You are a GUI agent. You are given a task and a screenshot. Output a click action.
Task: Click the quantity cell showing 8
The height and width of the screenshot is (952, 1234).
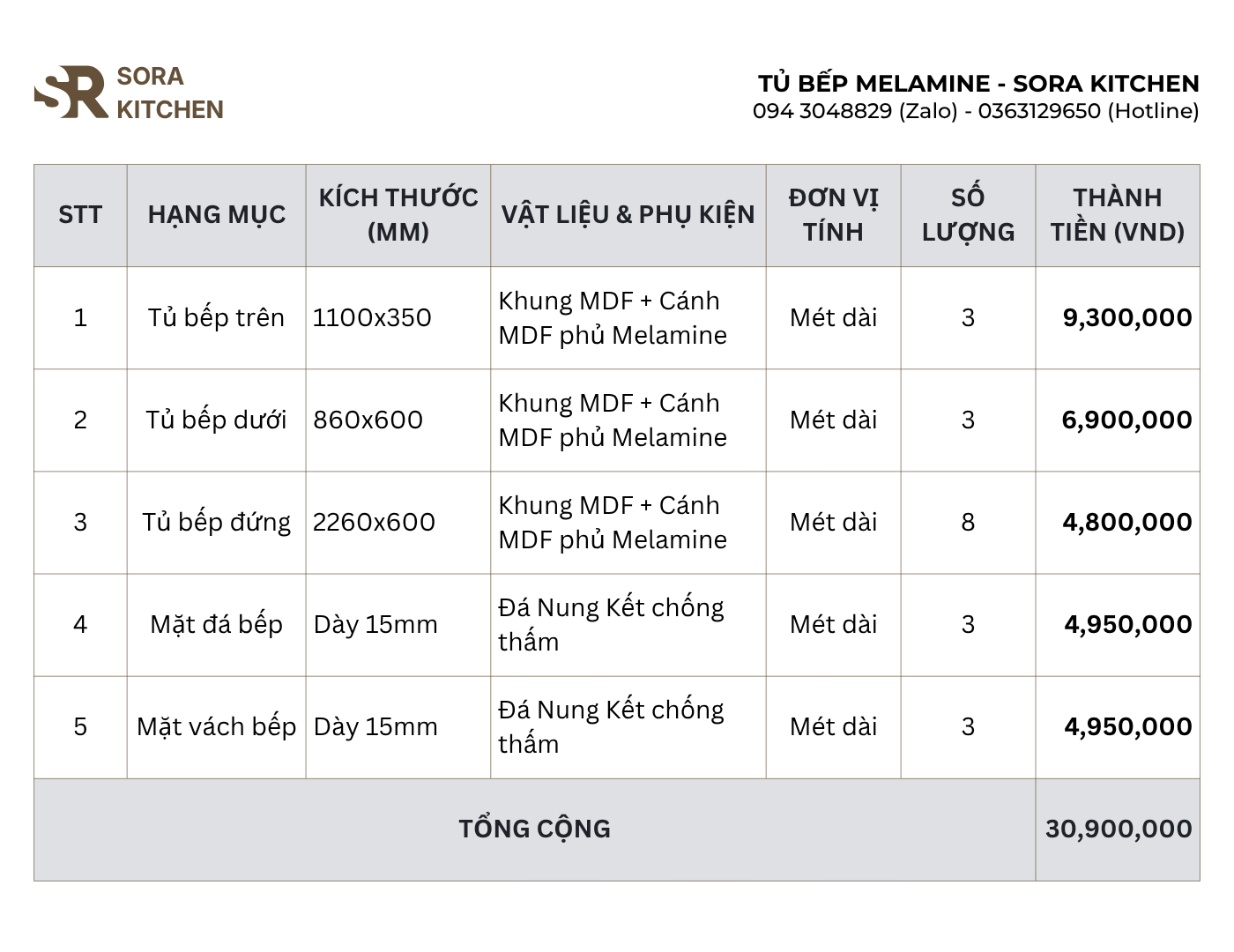[x=968, y=522]
